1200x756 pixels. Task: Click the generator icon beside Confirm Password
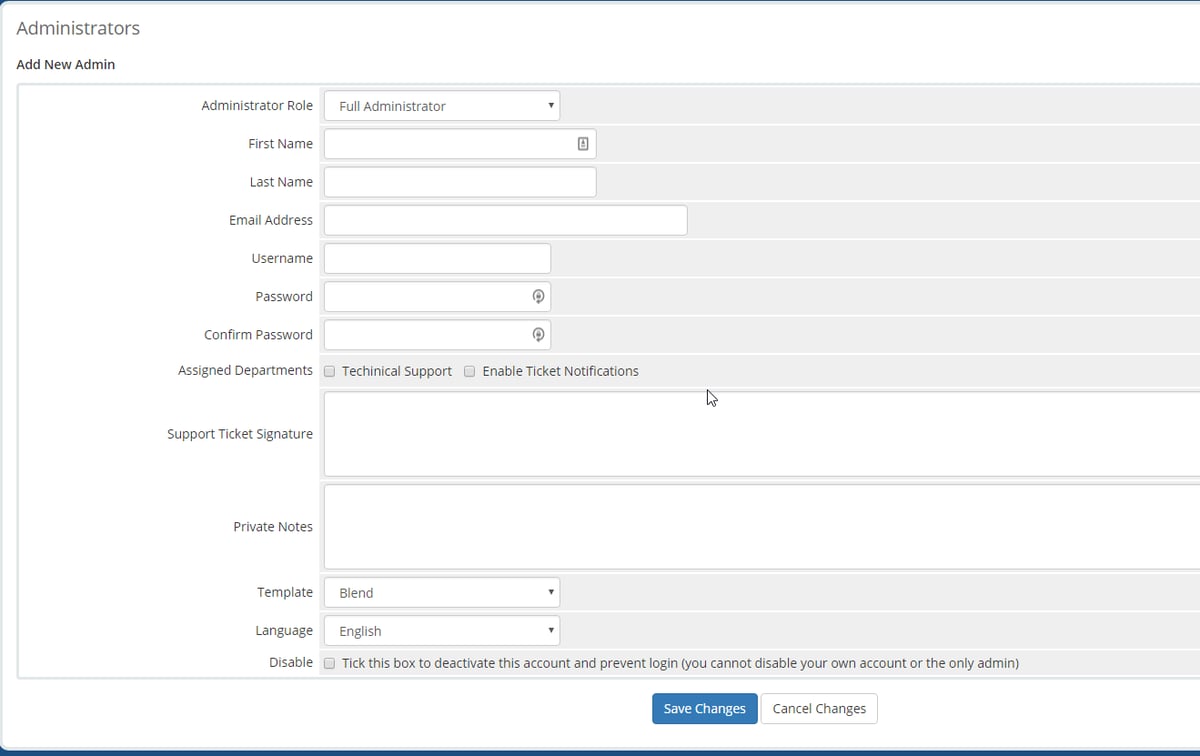(x=537, y=334)
